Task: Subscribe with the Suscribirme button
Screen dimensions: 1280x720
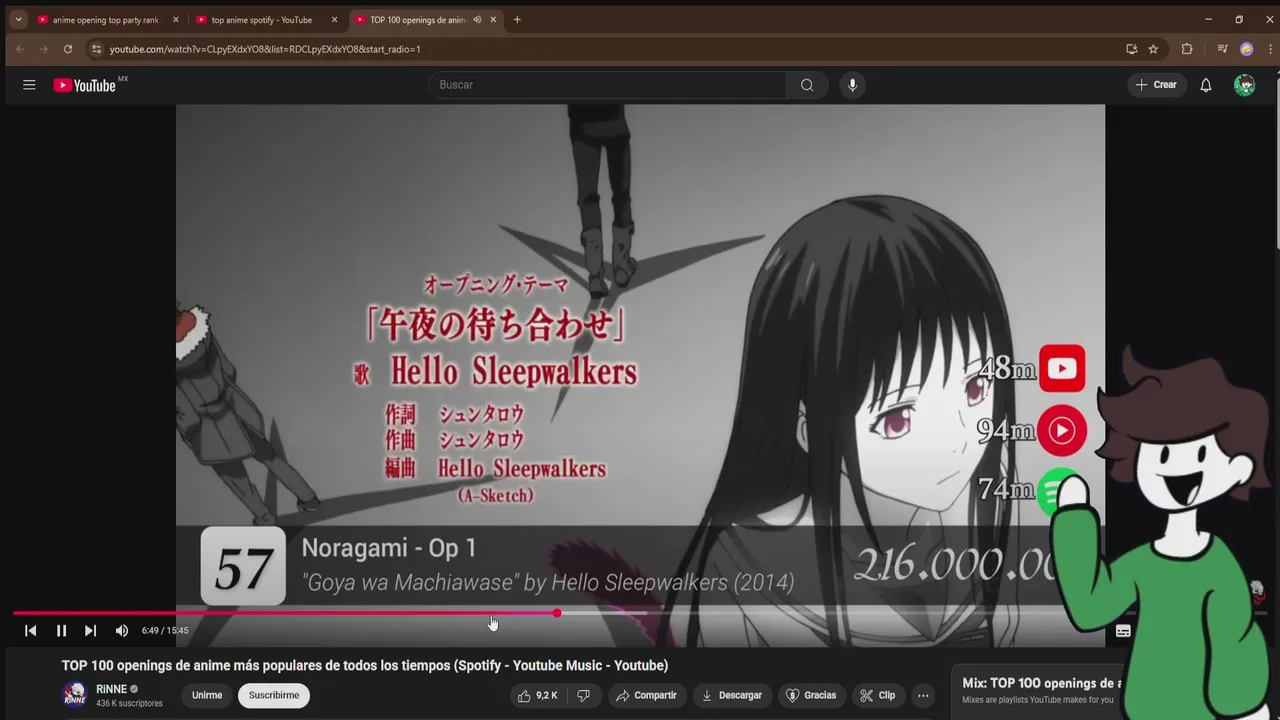Action: [274, 695]
